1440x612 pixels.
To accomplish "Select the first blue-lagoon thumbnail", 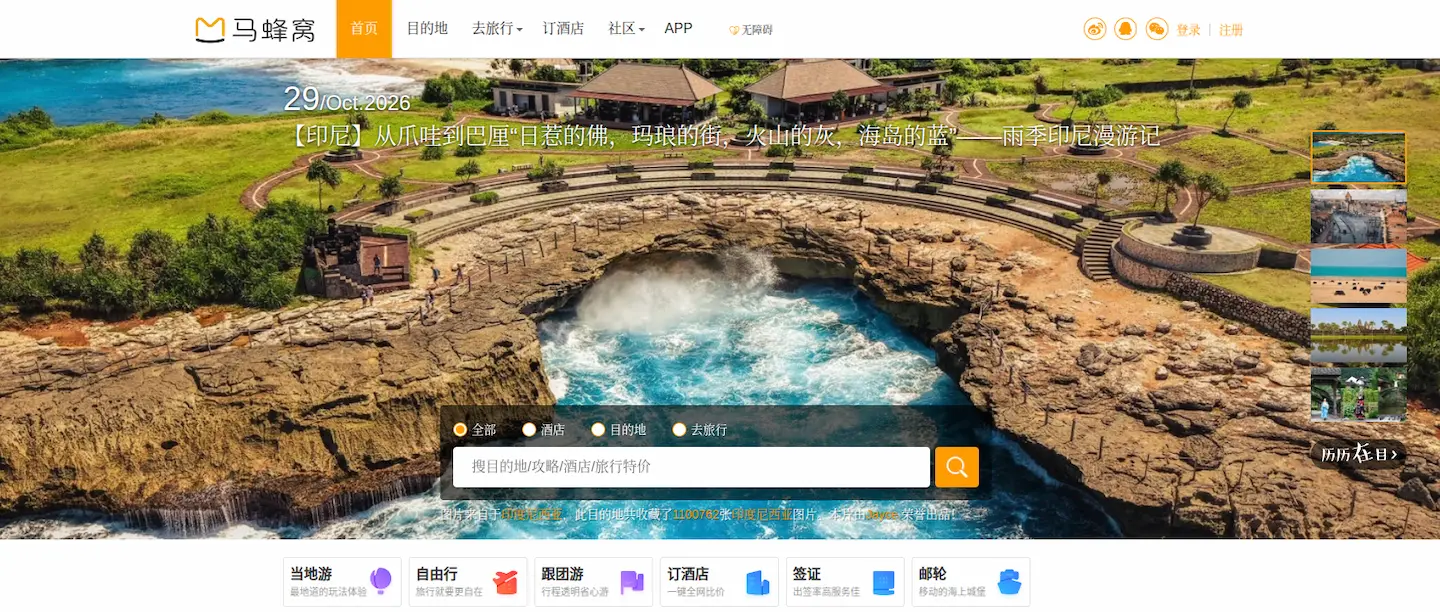I will [x=1359, y=157].
